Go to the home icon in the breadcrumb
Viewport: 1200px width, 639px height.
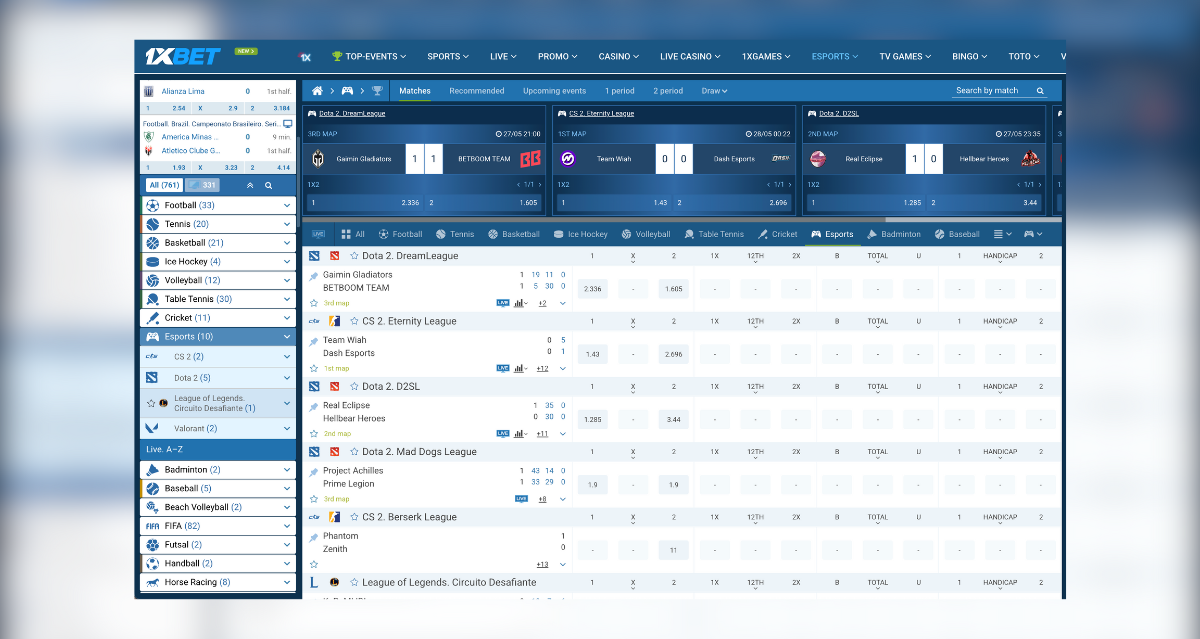pyautogui.click(x=317, y=90)
